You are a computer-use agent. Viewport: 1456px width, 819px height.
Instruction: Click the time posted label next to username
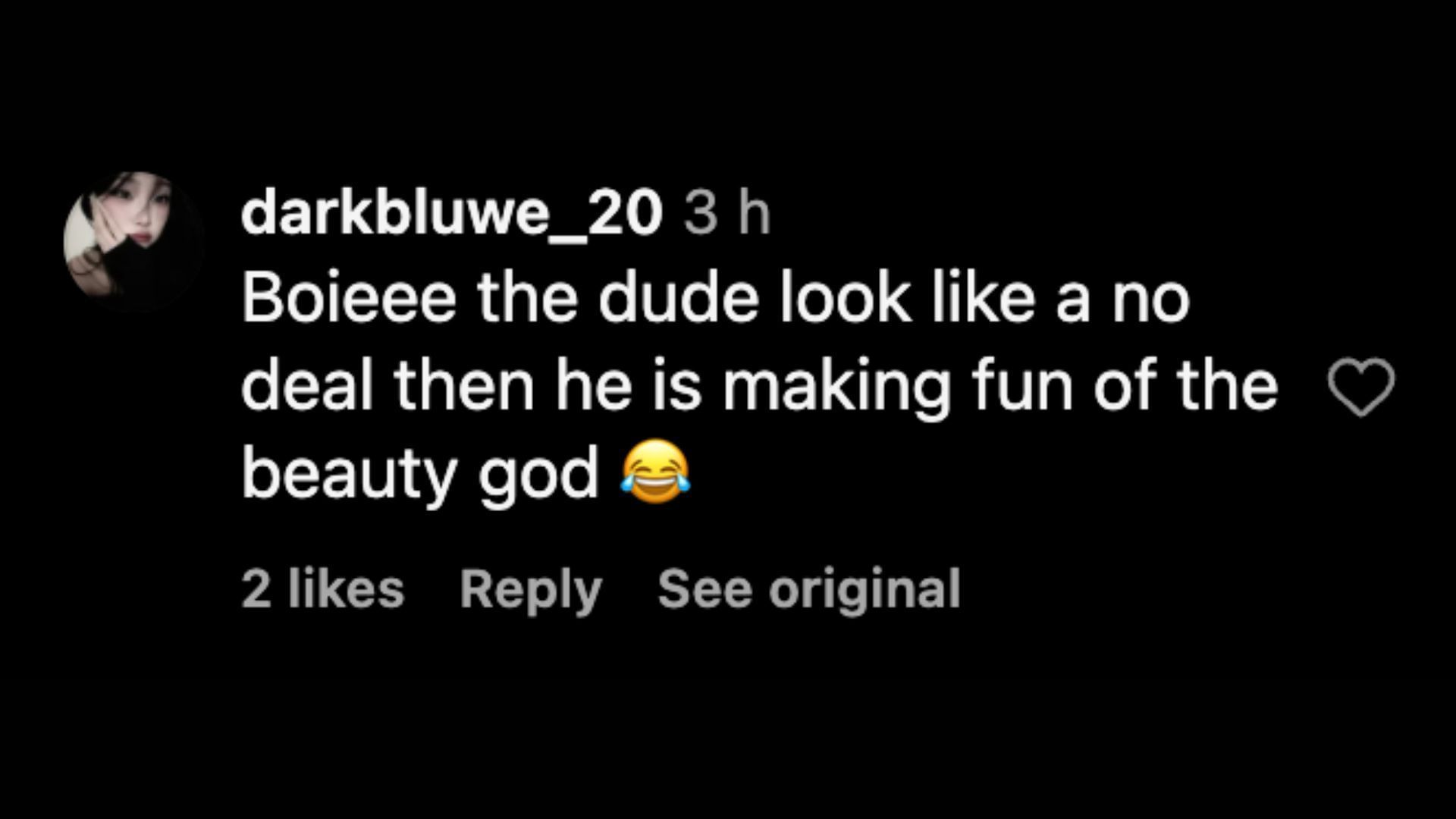(x=726, y=215)
